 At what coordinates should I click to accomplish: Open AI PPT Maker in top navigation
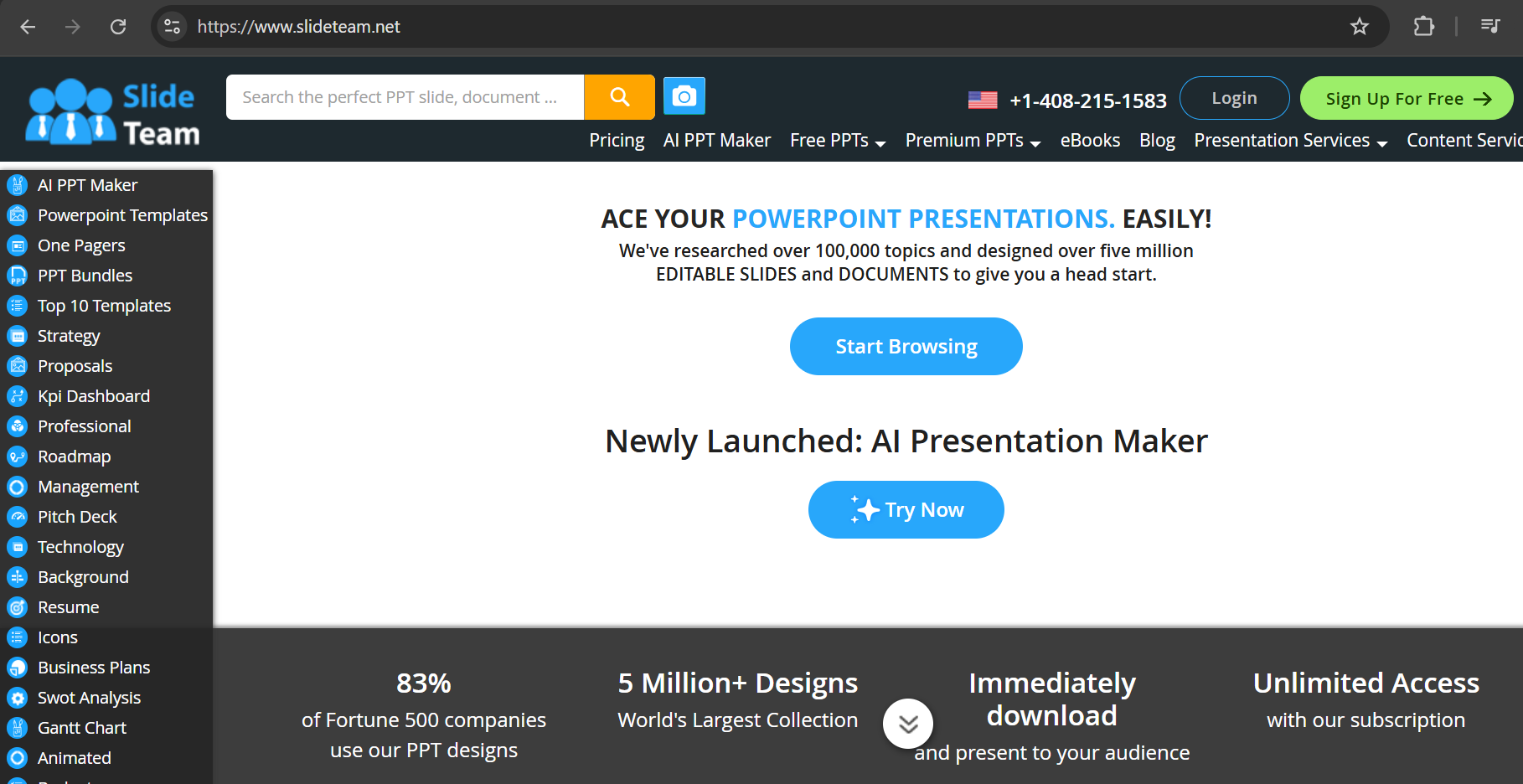point(717,141)
